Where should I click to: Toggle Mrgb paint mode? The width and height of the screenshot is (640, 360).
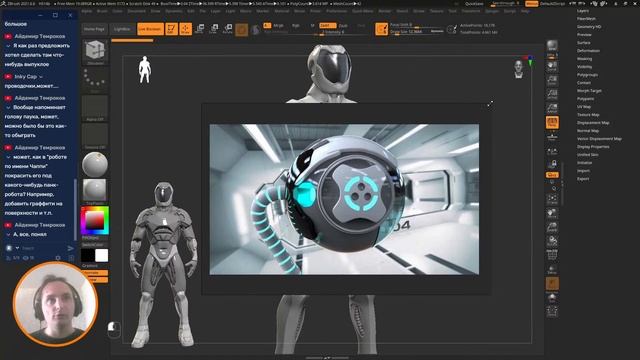click(x=278, y=25)
